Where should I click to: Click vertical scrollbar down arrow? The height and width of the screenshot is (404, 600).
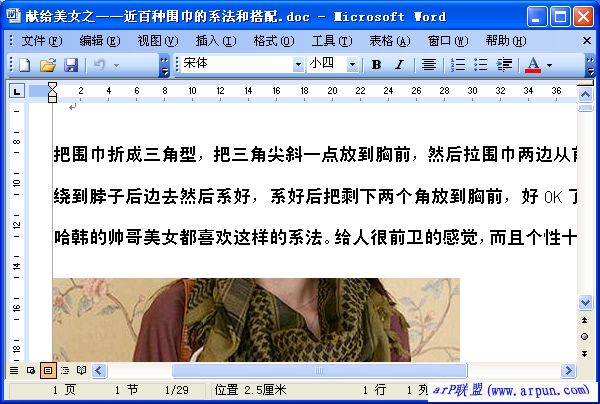click(x=585, y=303)
